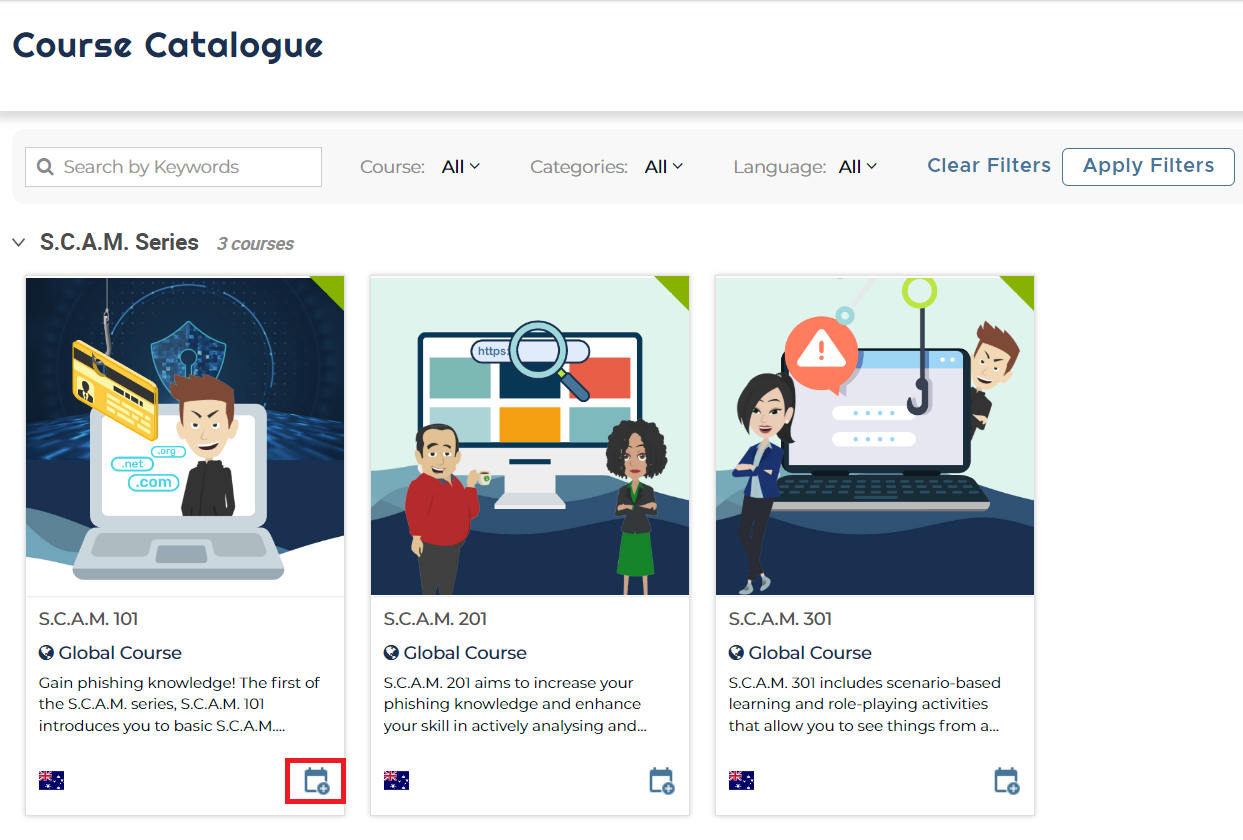Viewport: 1243px width, 840px height.
Task: Open the Language filter dropdown
Action: click(858, 167)
